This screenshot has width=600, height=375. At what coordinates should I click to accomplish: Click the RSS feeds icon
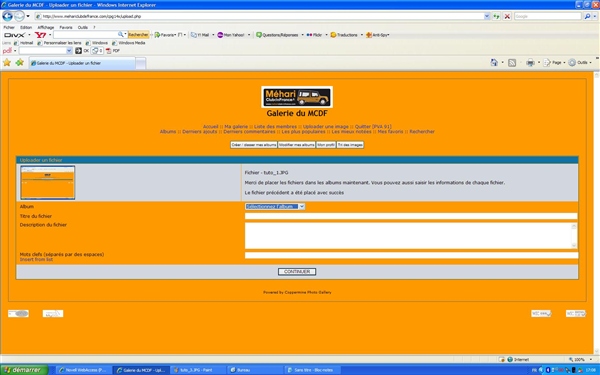(x=512, y=63)
